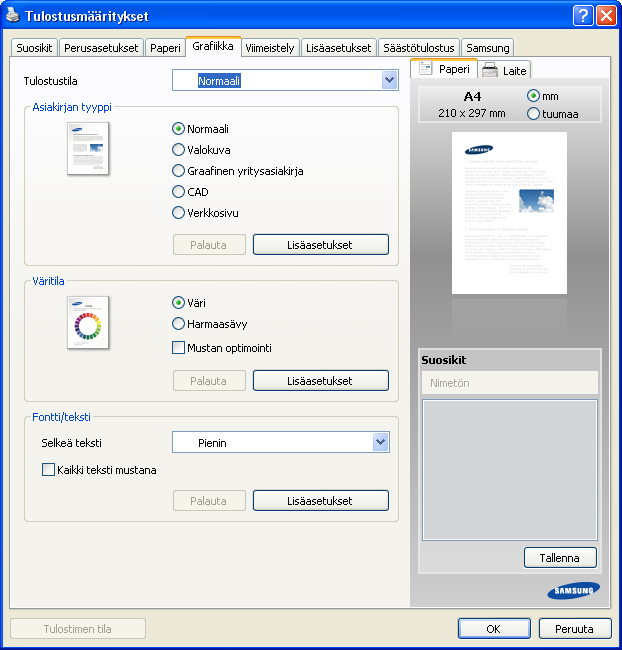Click the Tallenna button

click(x=560, y=558)
